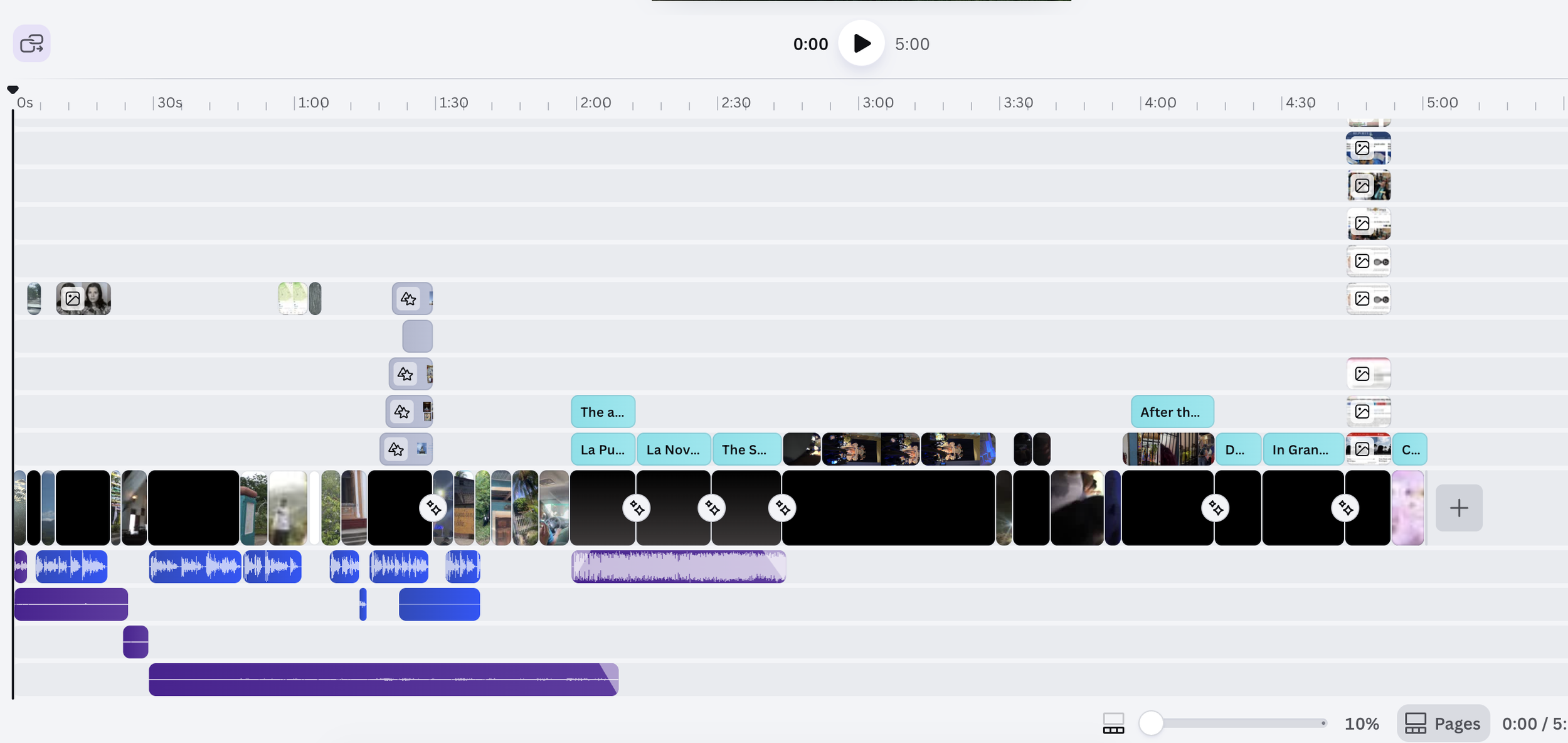Select the 'The a...' text clip

click(x=603, y=412)
